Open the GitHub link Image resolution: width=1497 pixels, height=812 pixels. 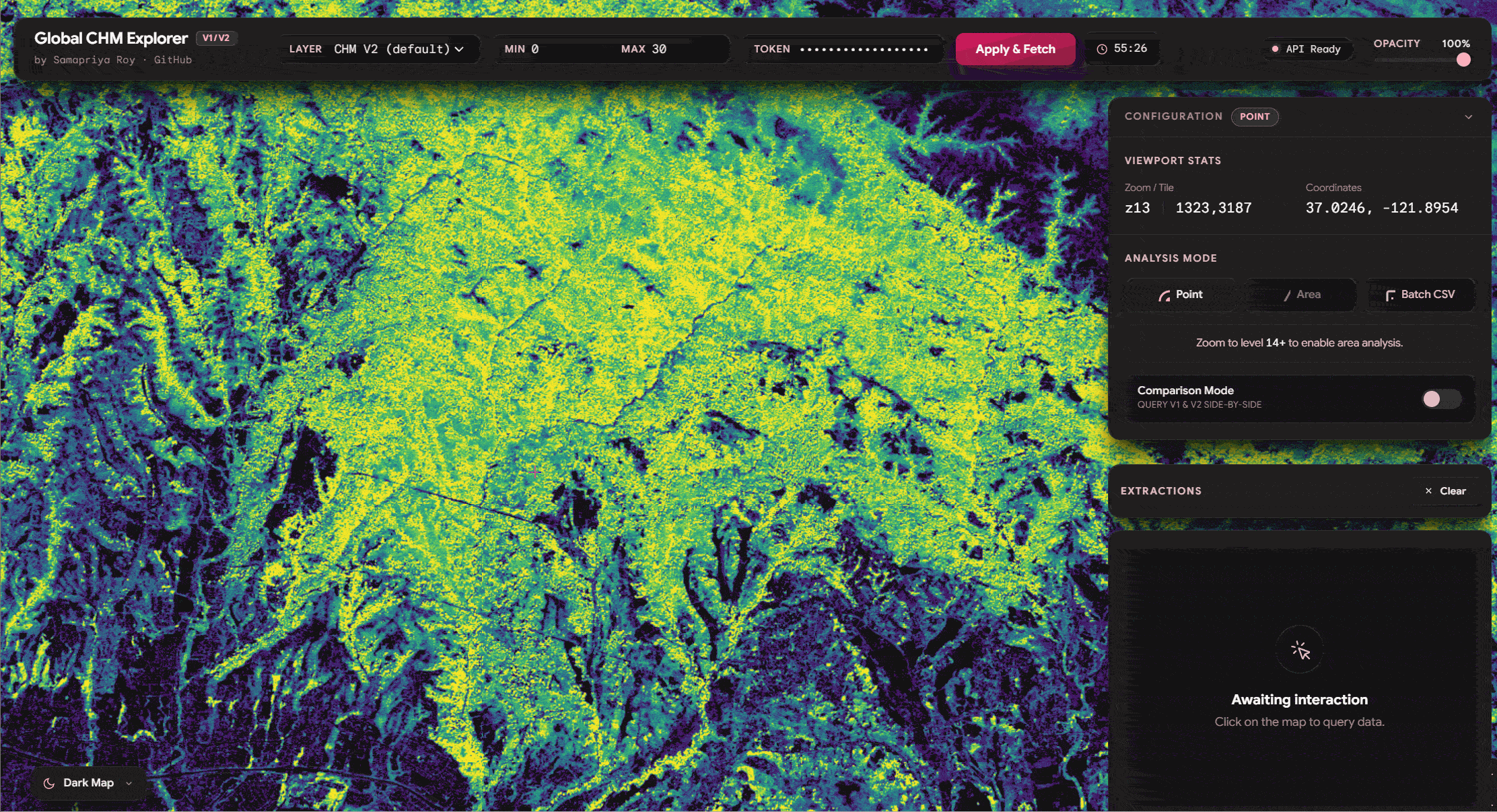click(173, 60)
